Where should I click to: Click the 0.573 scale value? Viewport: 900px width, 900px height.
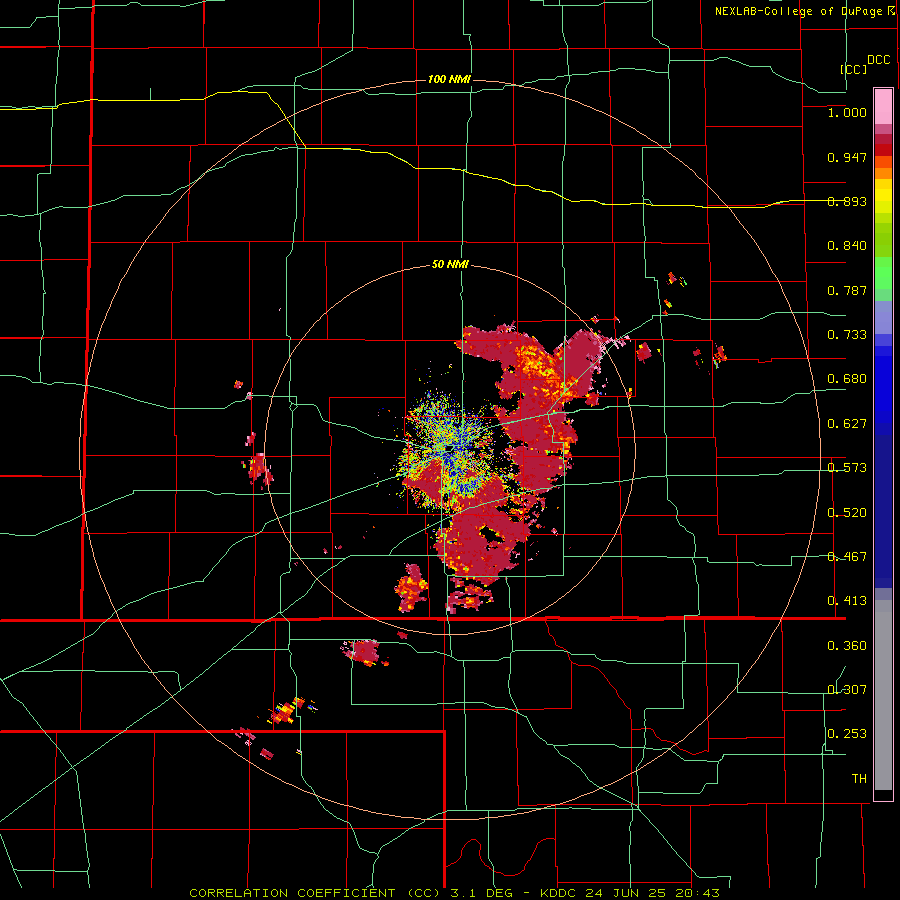[x=847, y=468]
